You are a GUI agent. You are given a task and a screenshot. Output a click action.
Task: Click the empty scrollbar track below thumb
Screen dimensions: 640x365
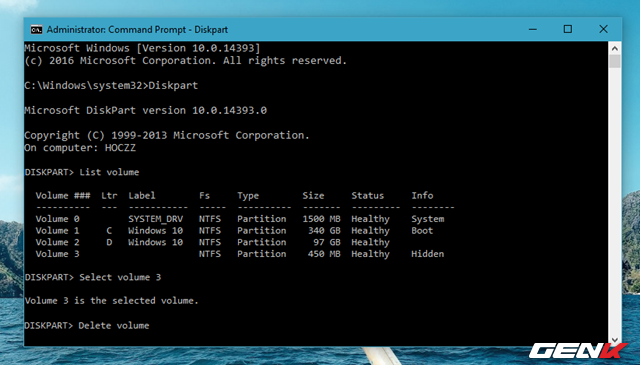click(615, 200)
